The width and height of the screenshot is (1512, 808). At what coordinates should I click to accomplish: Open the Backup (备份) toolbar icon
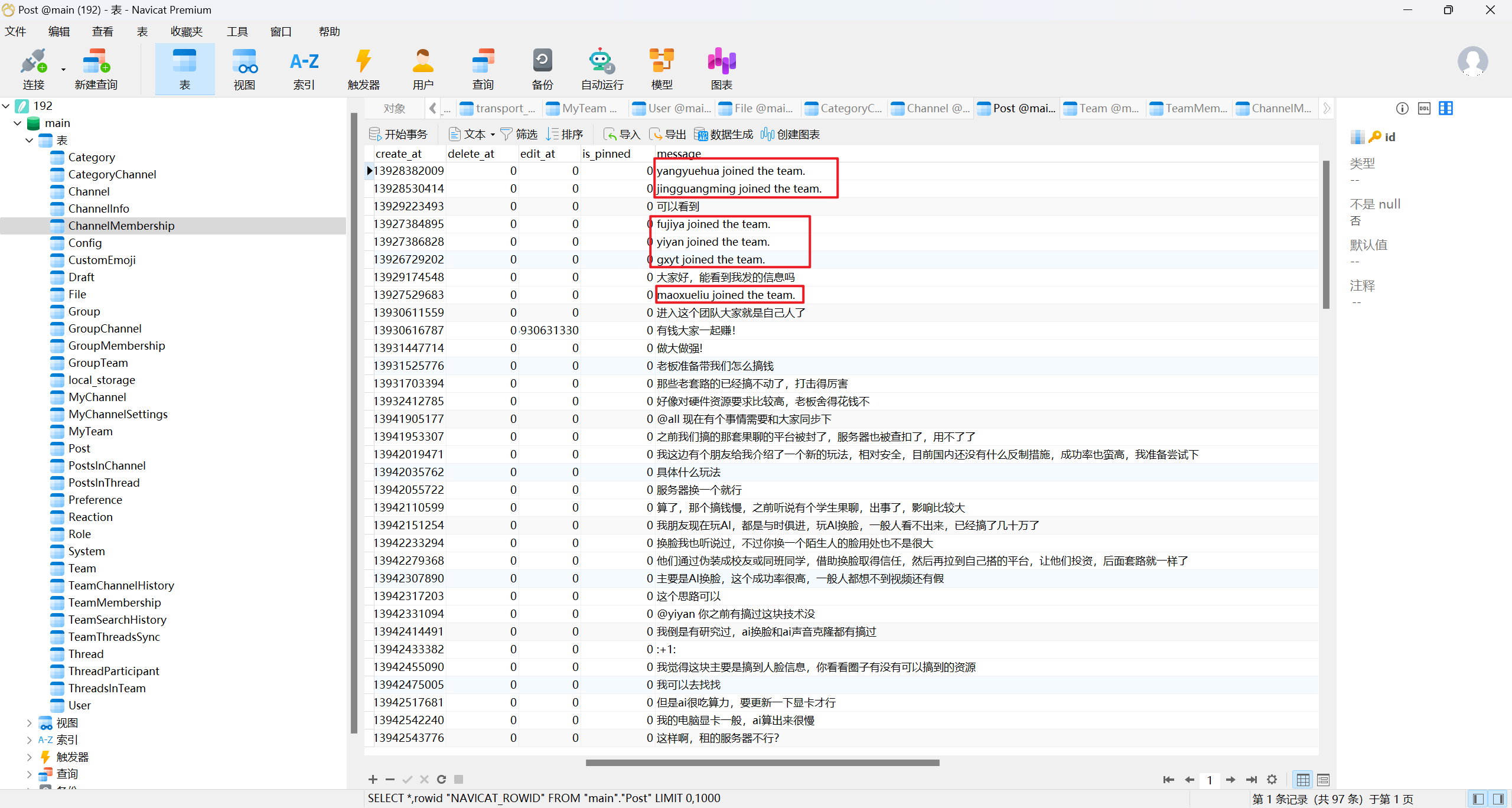(542, 62)
